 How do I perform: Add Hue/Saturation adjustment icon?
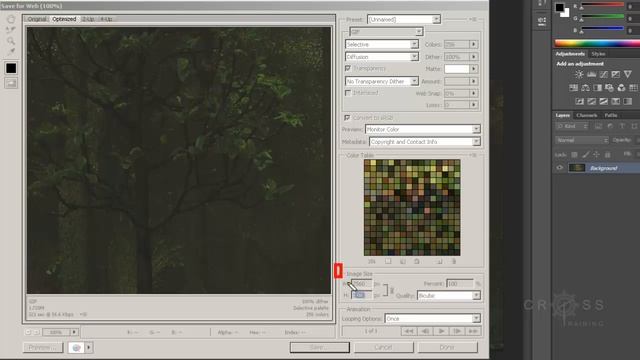click(x=573, y=88)
